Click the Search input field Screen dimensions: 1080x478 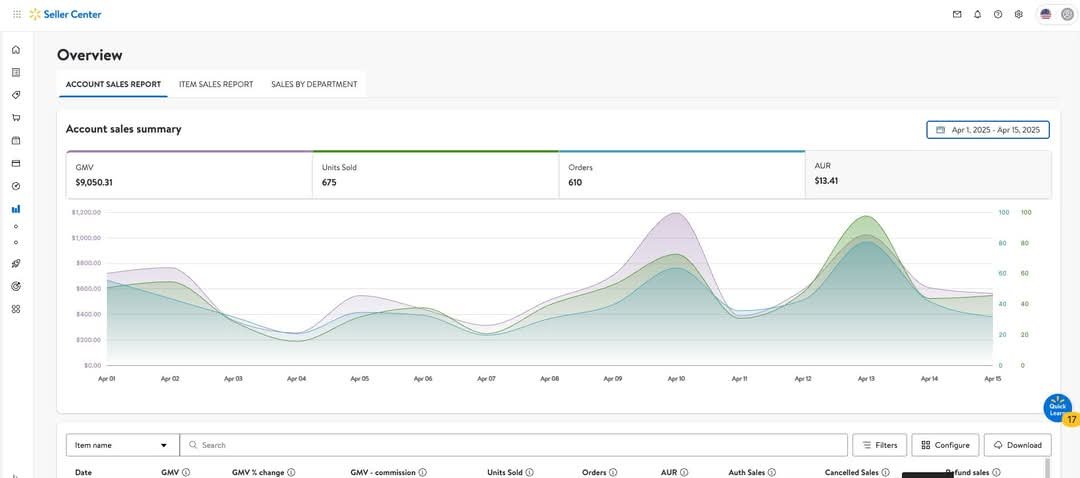tap(514, 445)
